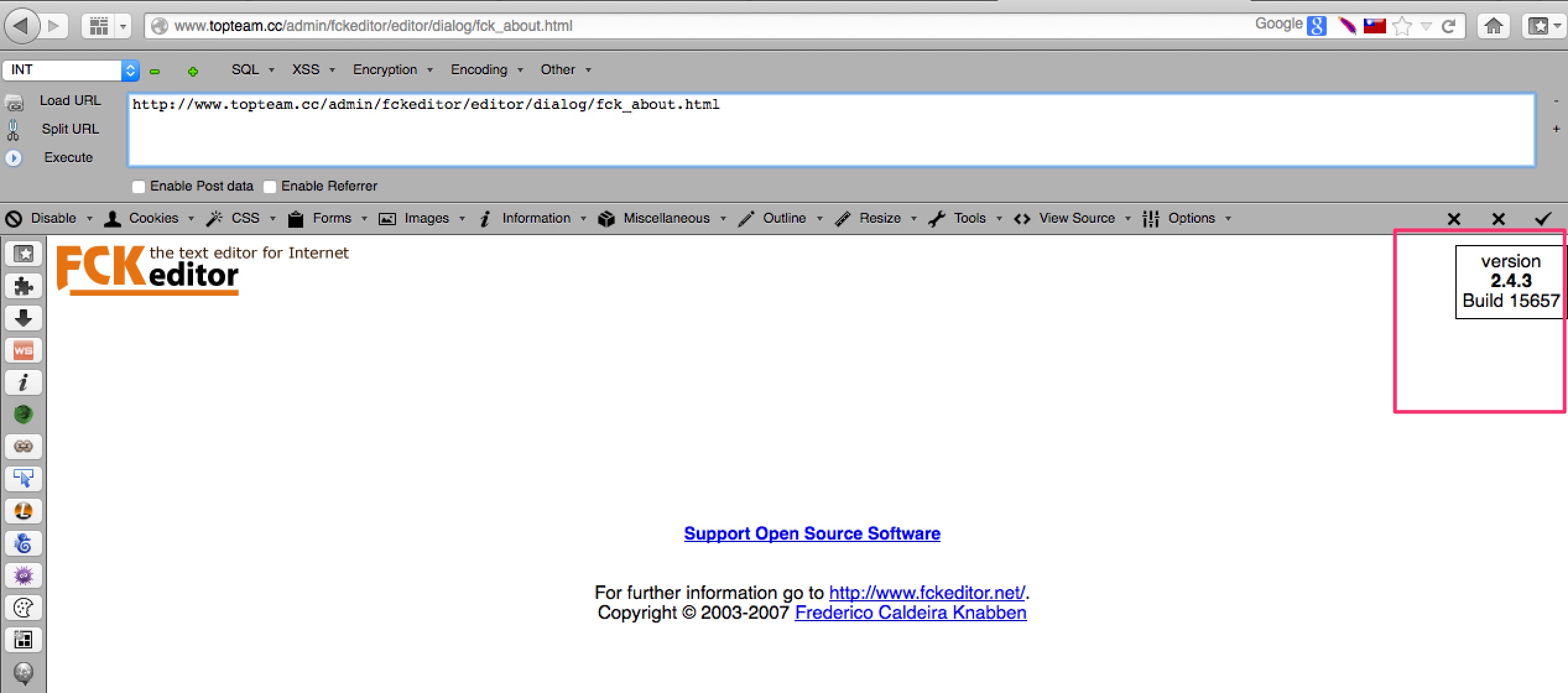Open the Miscellaneous menu
The width and height of the screenshot is (1568, 693).
[662, 218]
